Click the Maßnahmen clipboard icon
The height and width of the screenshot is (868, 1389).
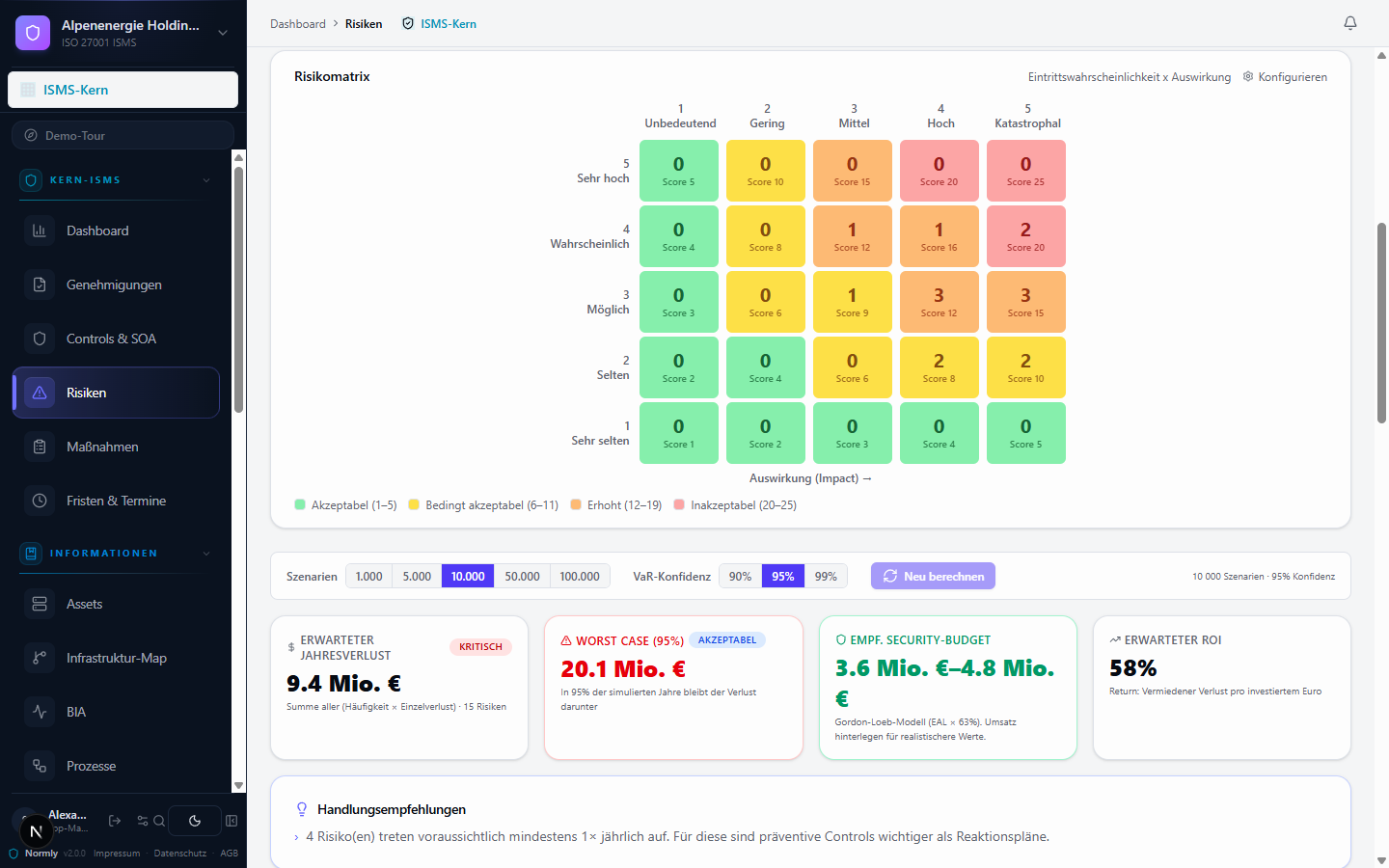point(40,447)
